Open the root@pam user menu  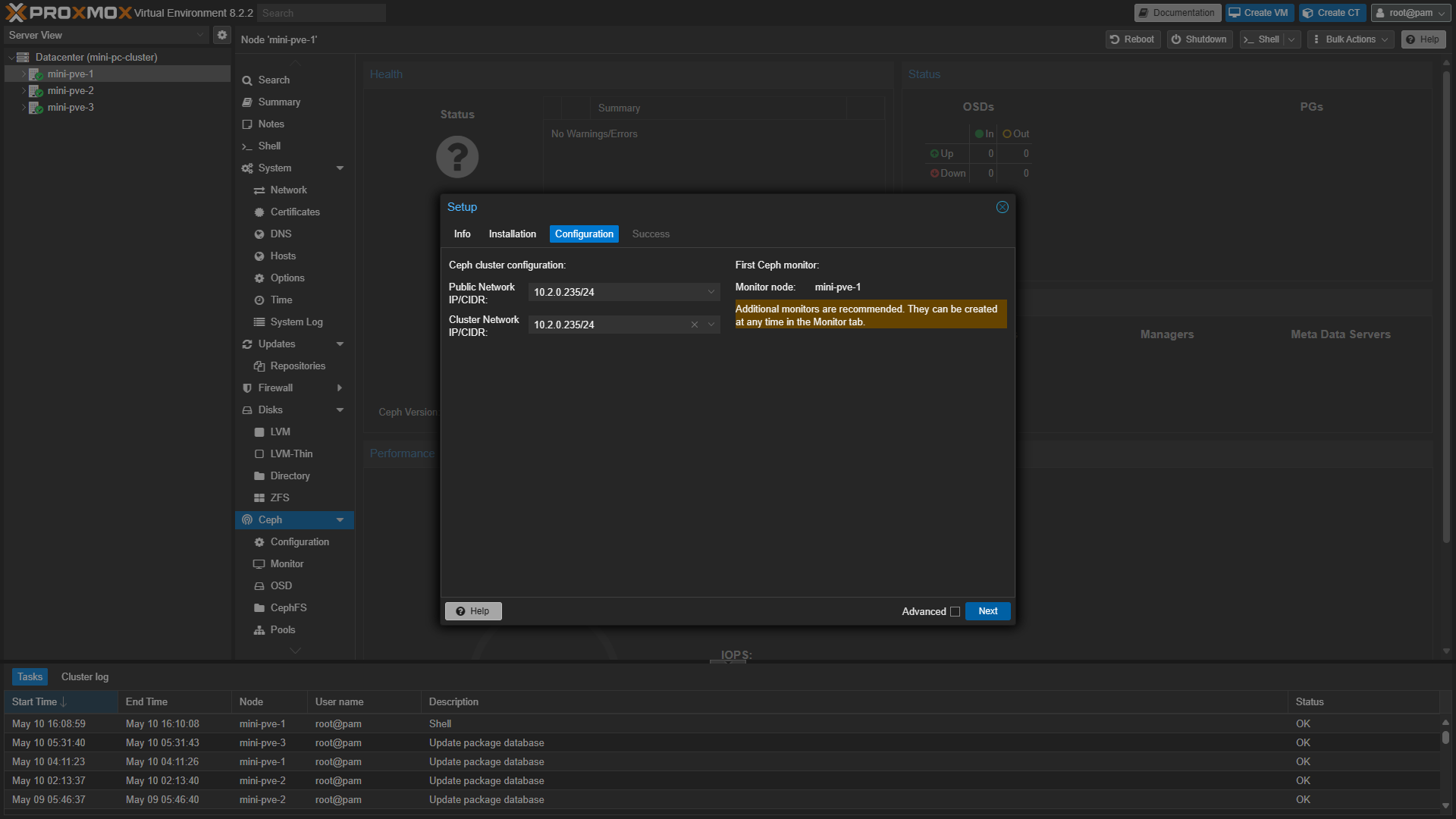(x=1410, y=13)
